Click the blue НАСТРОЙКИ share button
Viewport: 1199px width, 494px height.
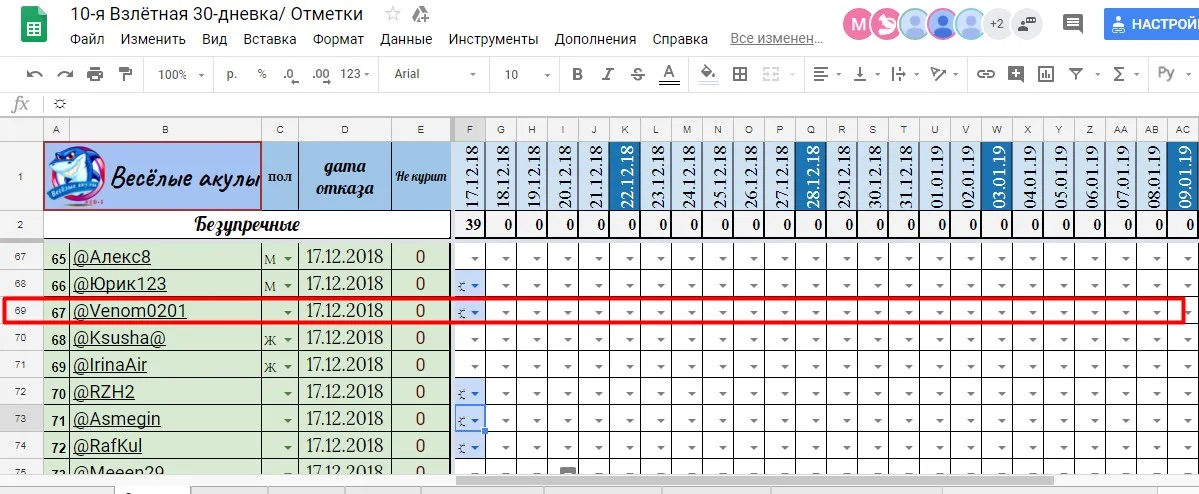(1152, 24)
